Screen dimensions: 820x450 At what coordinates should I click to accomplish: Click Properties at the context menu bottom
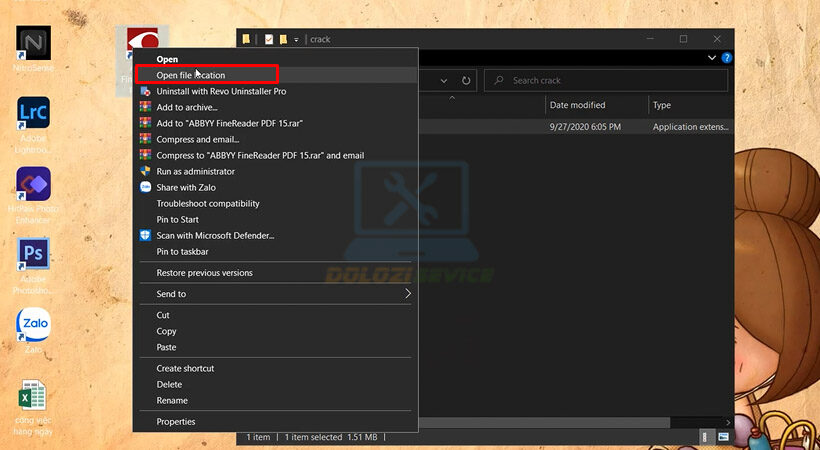pyautogui.click(x=176, y=421)
